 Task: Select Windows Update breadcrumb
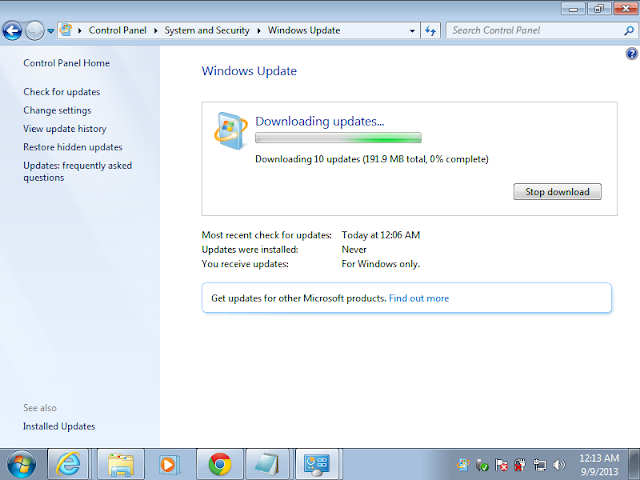[x=304, y=31]
